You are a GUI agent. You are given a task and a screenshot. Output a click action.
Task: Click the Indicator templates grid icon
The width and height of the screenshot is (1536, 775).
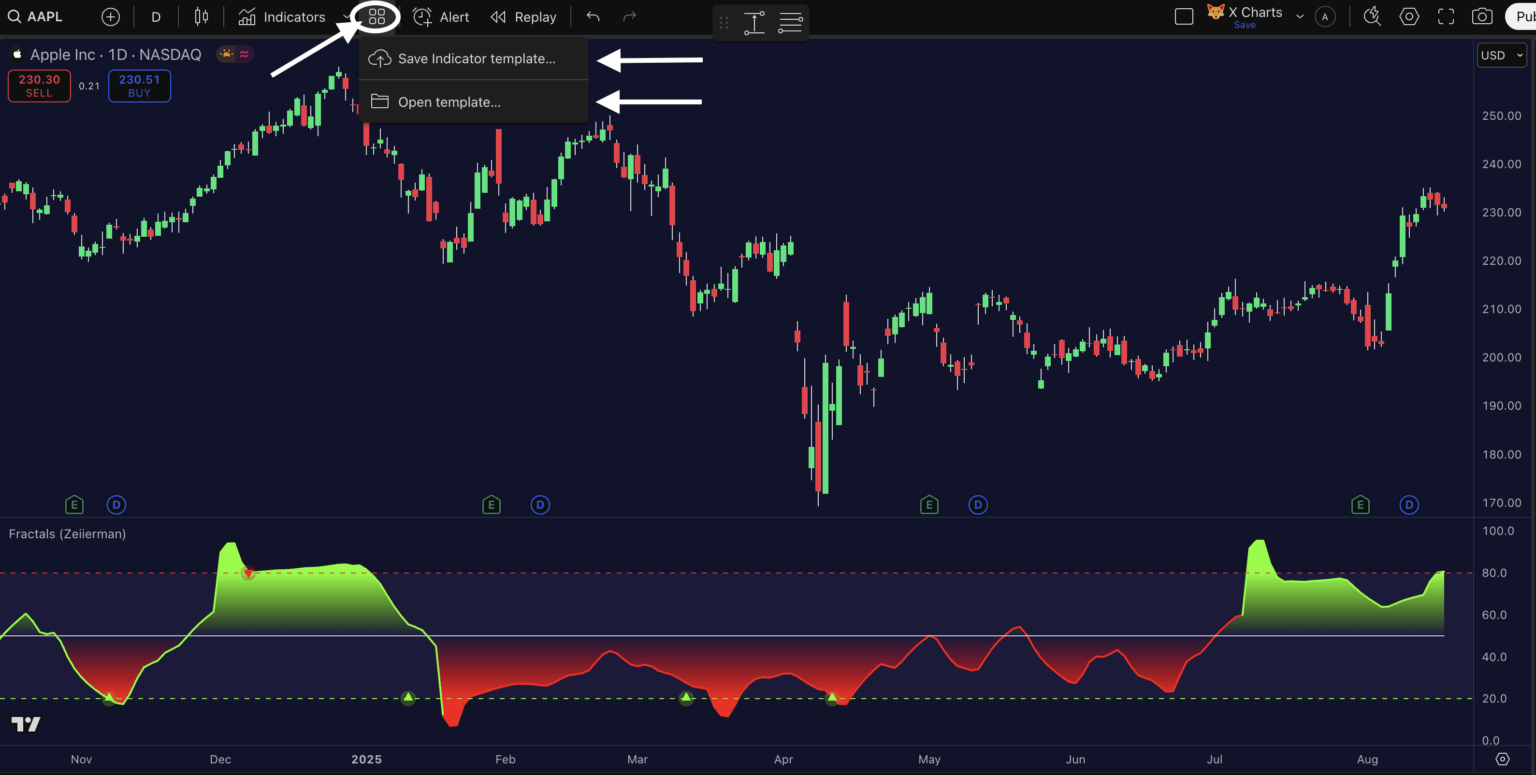376,17
